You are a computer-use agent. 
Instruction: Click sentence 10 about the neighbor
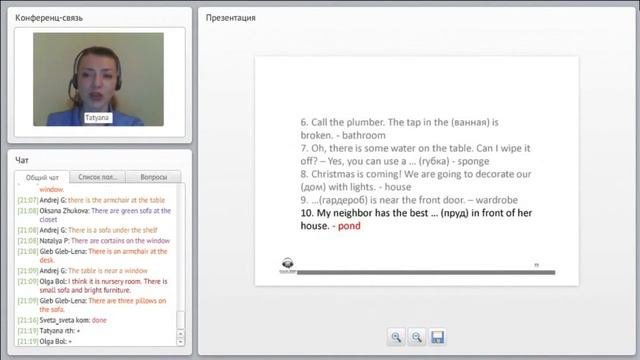click(416, 219)
